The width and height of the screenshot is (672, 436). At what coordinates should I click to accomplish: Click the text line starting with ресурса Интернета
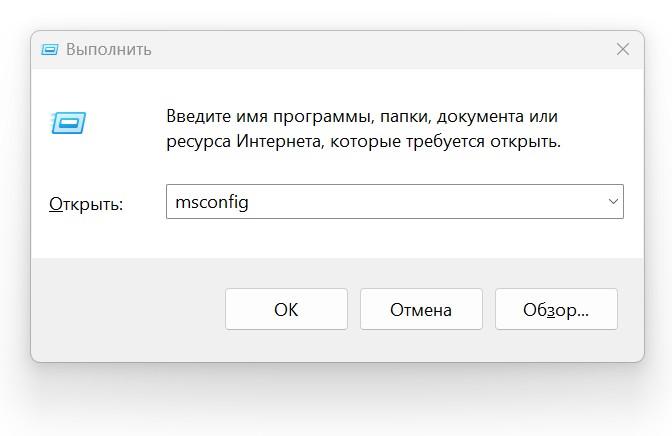click(x=363, y=141)
